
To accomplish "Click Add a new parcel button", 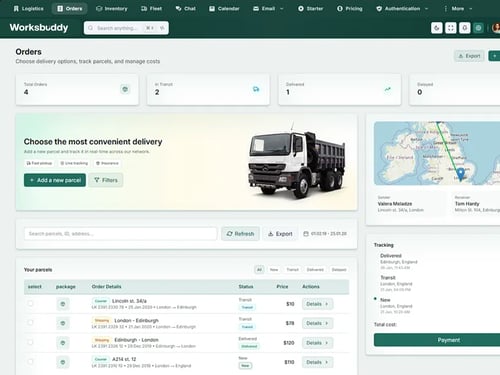I will pyautogui.click(x=55, y=180).
